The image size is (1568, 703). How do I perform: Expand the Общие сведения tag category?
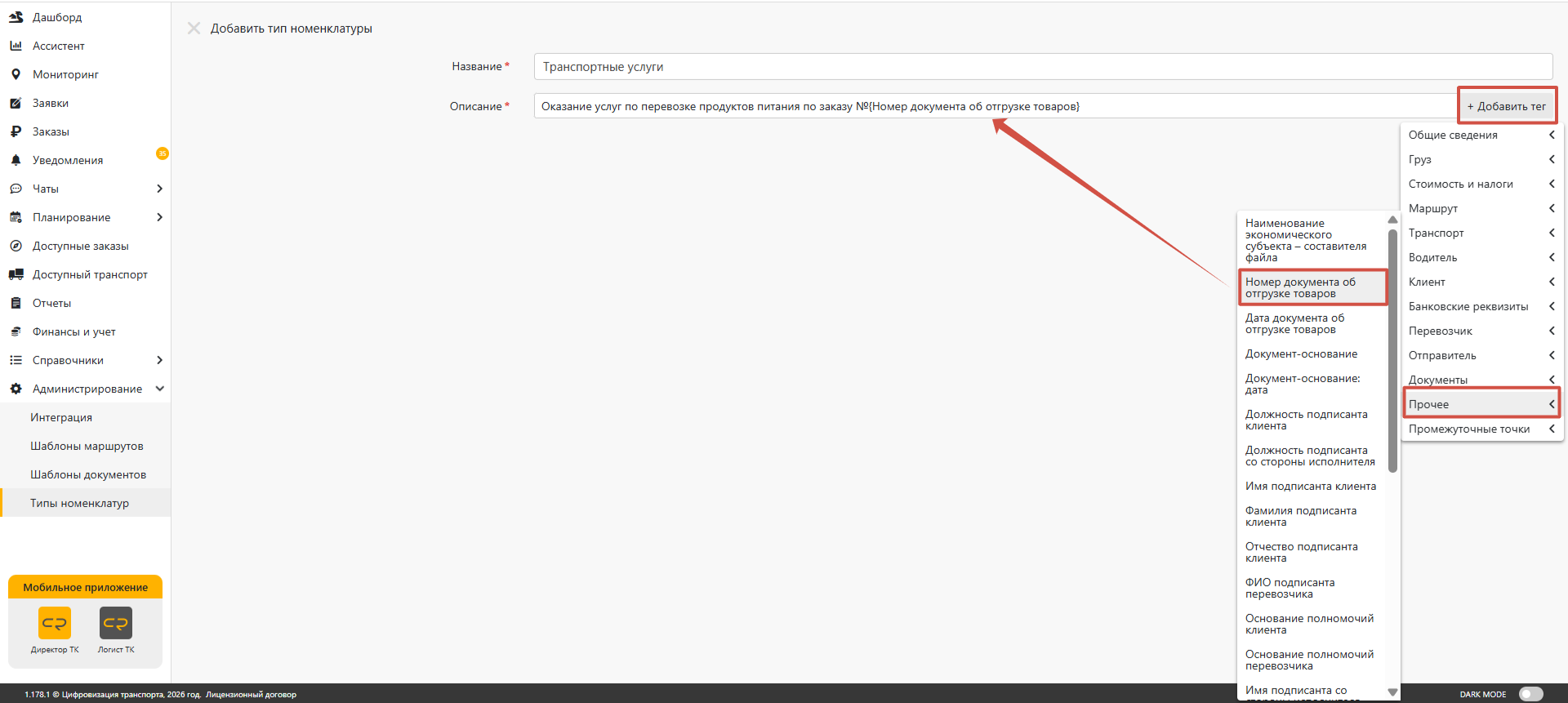(1482, 135)
